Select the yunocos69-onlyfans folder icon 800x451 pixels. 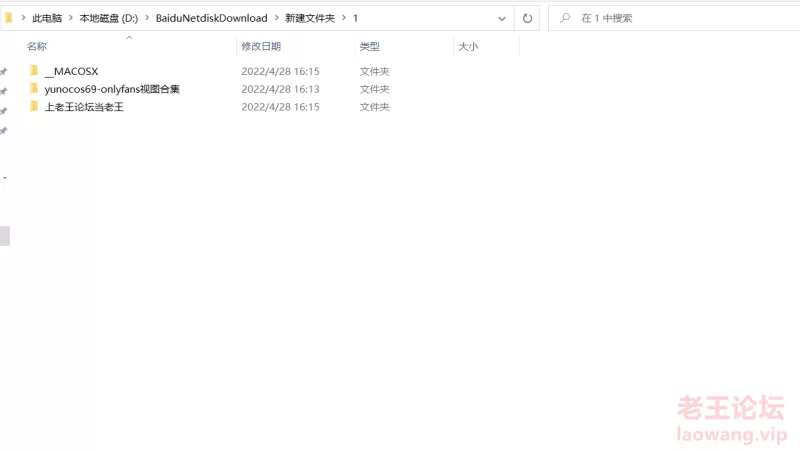pyautogui.click(x=34, y=88)
